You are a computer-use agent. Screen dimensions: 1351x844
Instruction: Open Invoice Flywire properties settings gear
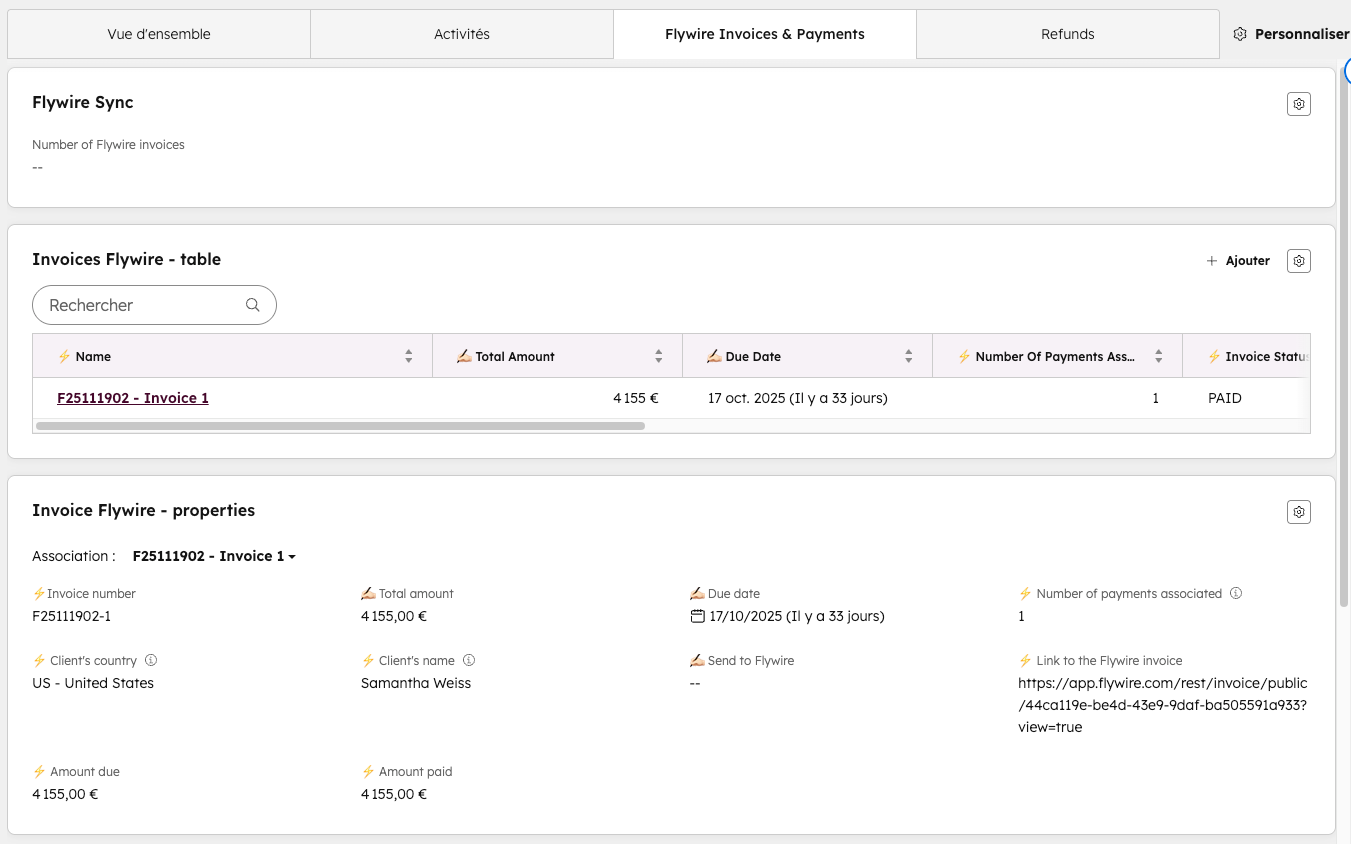(x=1298, y=512)
